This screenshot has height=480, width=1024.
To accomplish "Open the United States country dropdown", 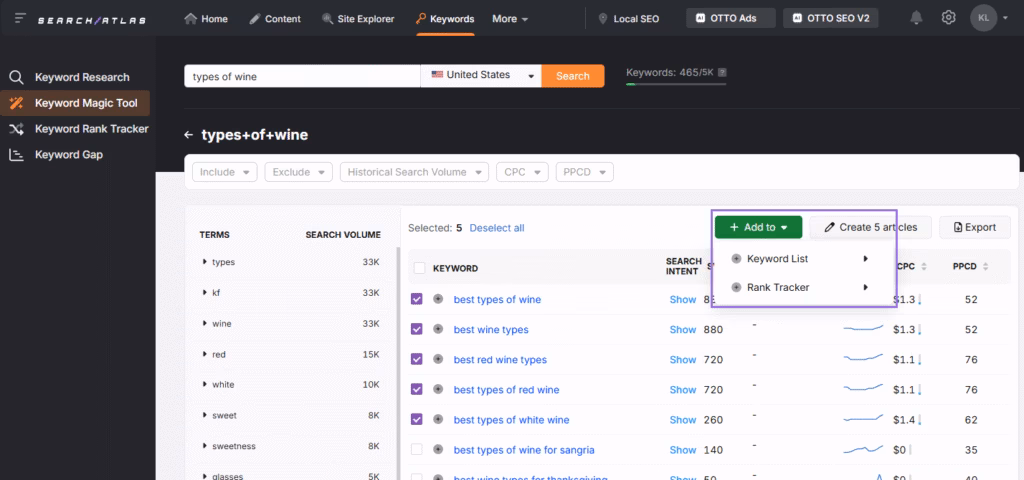I will pos(480,76).
